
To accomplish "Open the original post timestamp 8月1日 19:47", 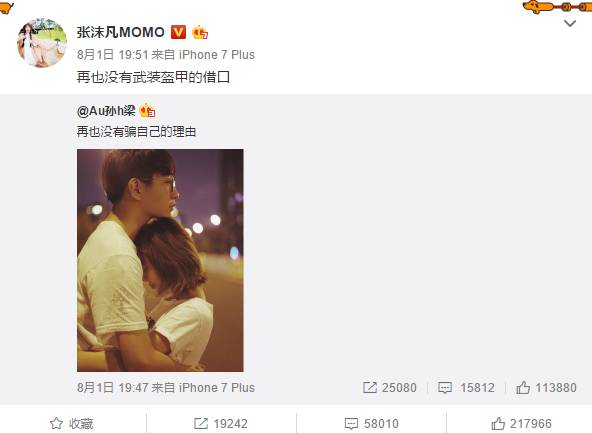I will pyautogui.click(x=113, y=388).
